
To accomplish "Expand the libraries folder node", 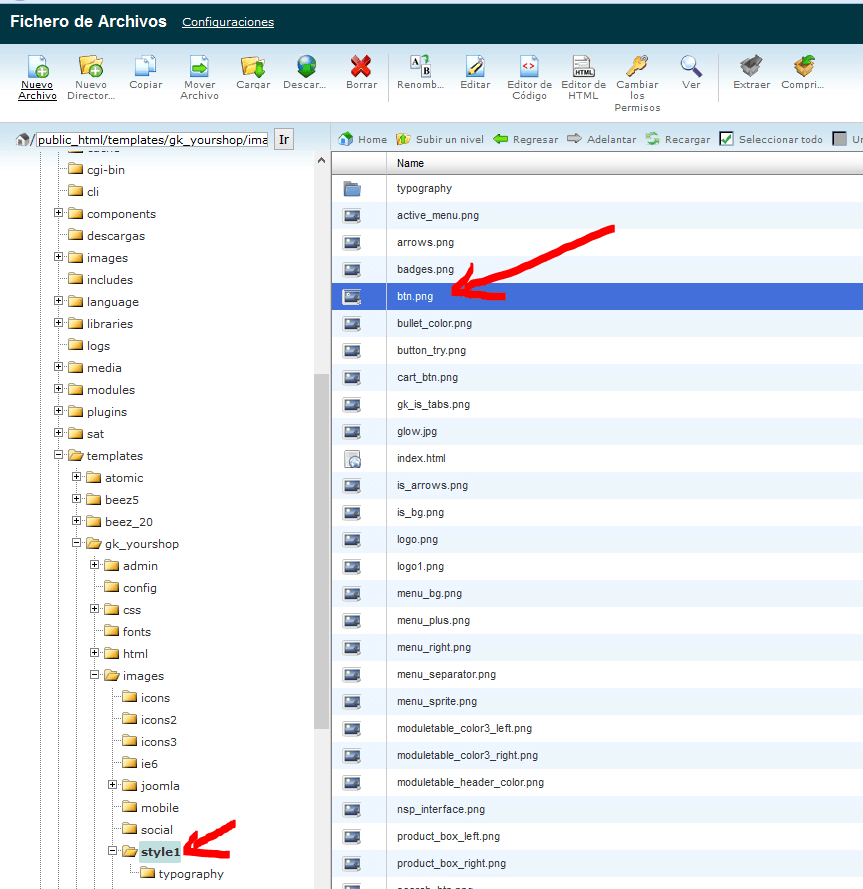I will coord(58,323).
